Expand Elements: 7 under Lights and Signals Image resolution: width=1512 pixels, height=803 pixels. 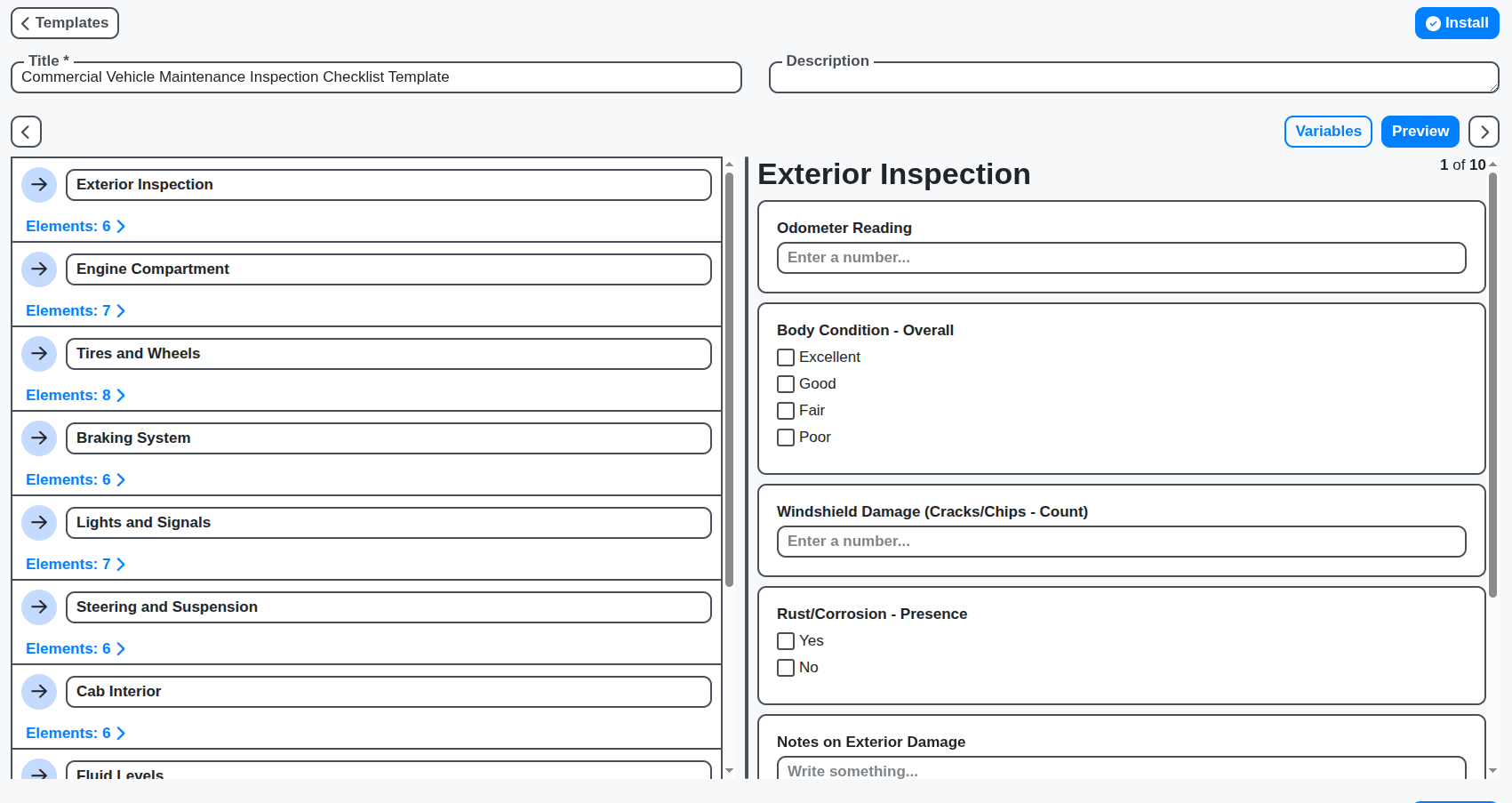[x=76, y=565]
